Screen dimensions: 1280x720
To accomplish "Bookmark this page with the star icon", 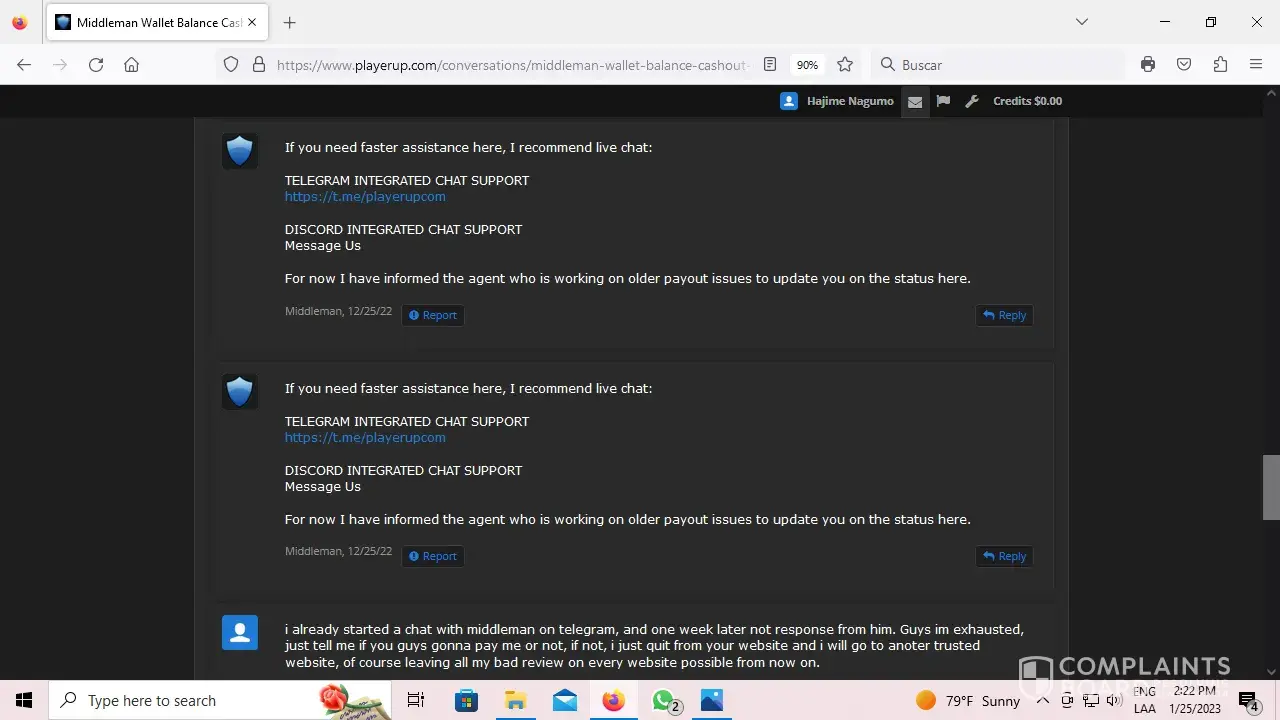I will click(x=845, y=65).
